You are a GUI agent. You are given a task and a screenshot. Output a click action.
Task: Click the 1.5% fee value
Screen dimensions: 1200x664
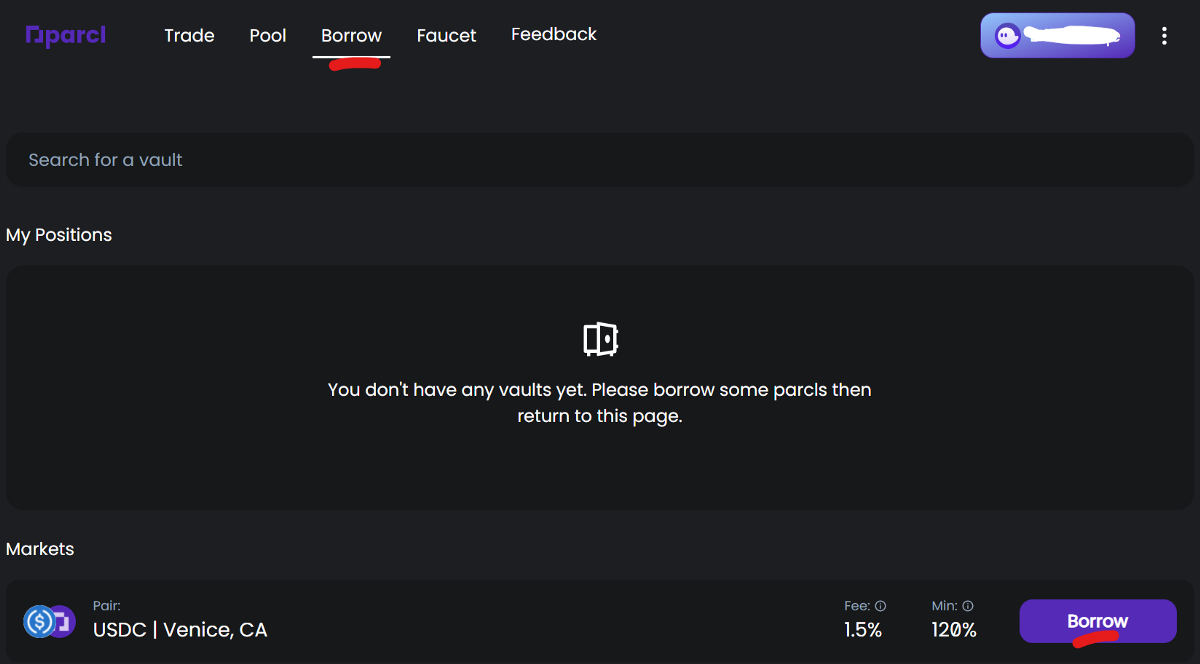[x=862, y=630]
